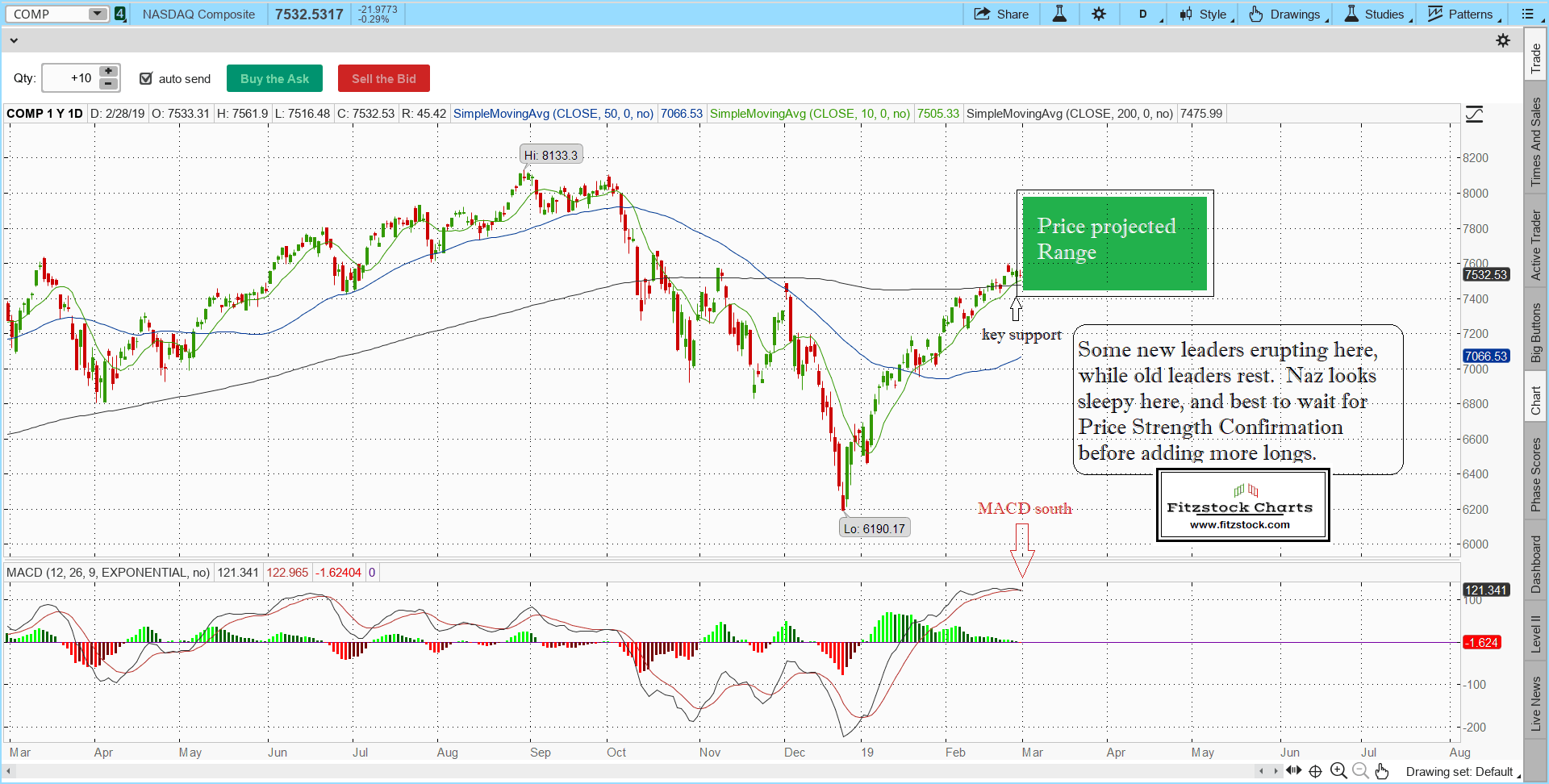Viewport: 1549px width, 784px height.
Task: Click the trendline icon above the price axis
Action: [1474, 115]
